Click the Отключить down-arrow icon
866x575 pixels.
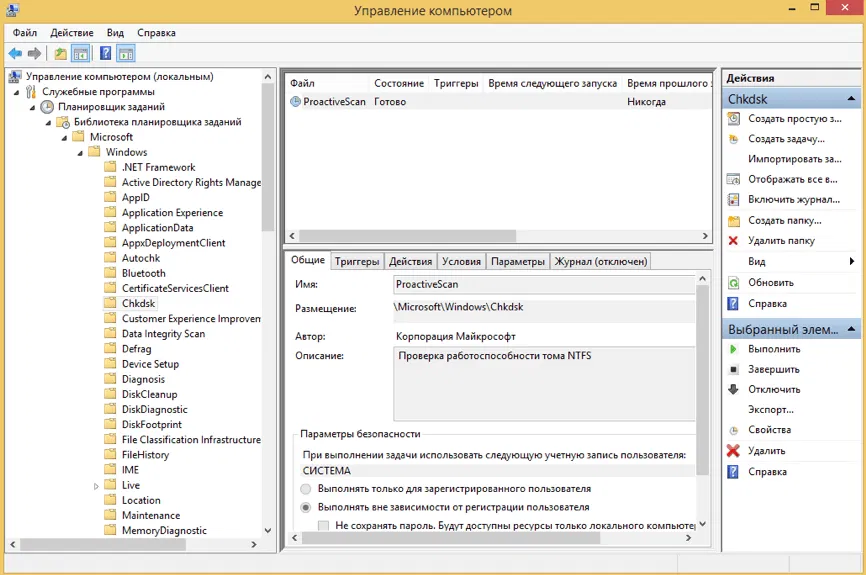pos(733,389)
